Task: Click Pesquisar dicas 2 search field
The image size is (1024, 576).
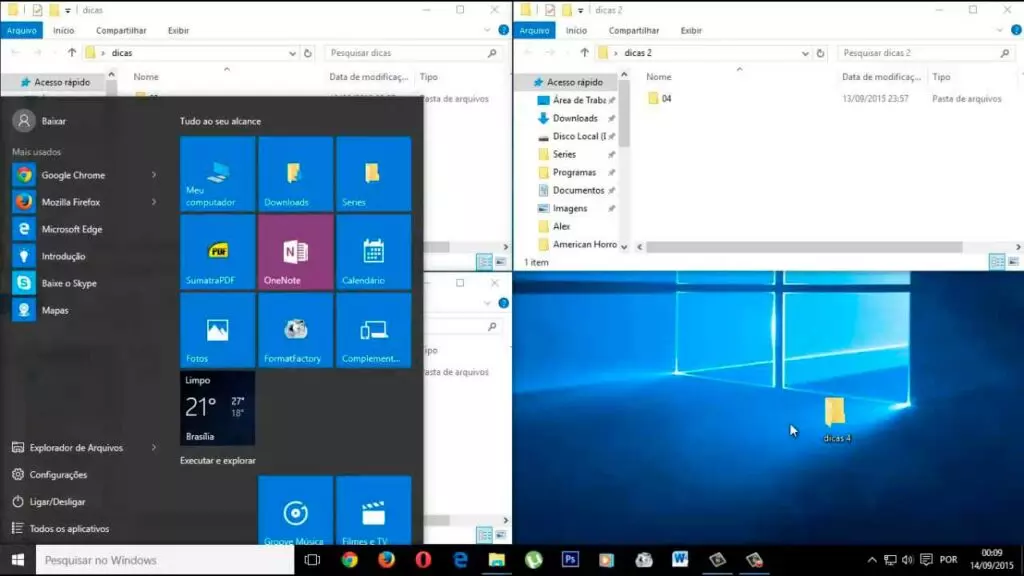Action: tap(926, 53)
